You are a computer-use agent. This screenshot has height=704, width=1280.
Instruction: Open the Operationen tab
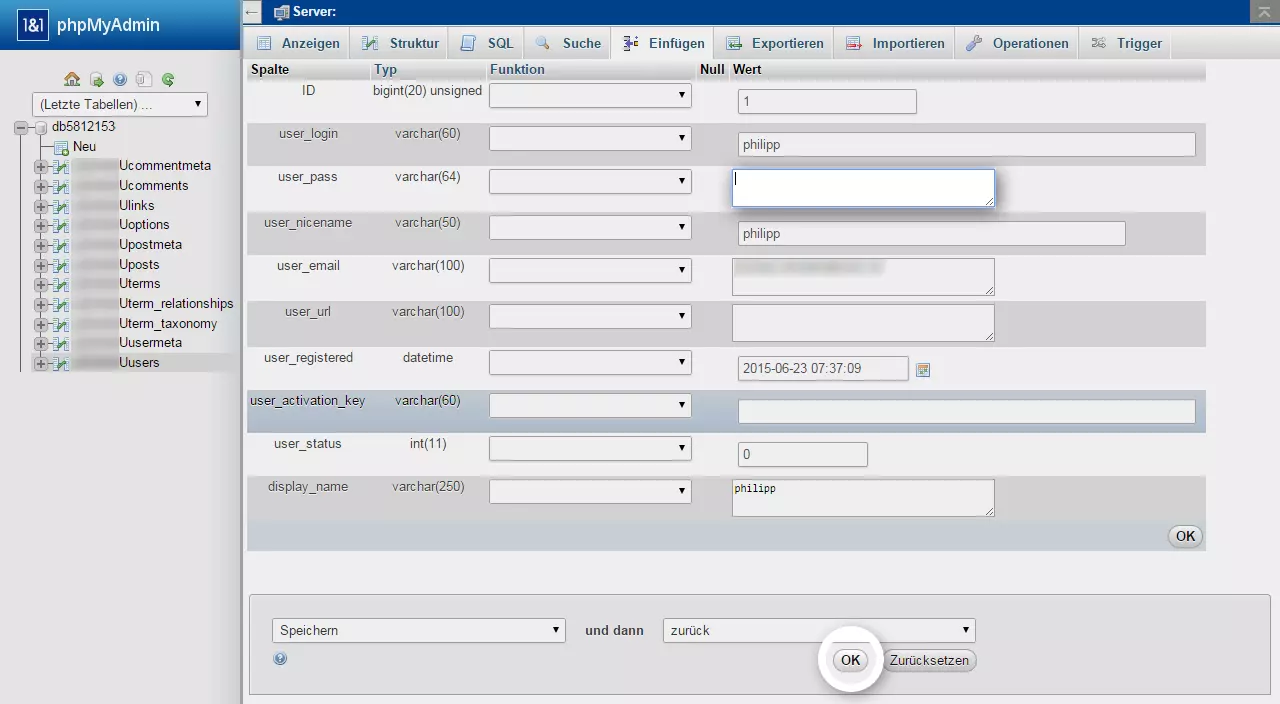[1018, 43]
